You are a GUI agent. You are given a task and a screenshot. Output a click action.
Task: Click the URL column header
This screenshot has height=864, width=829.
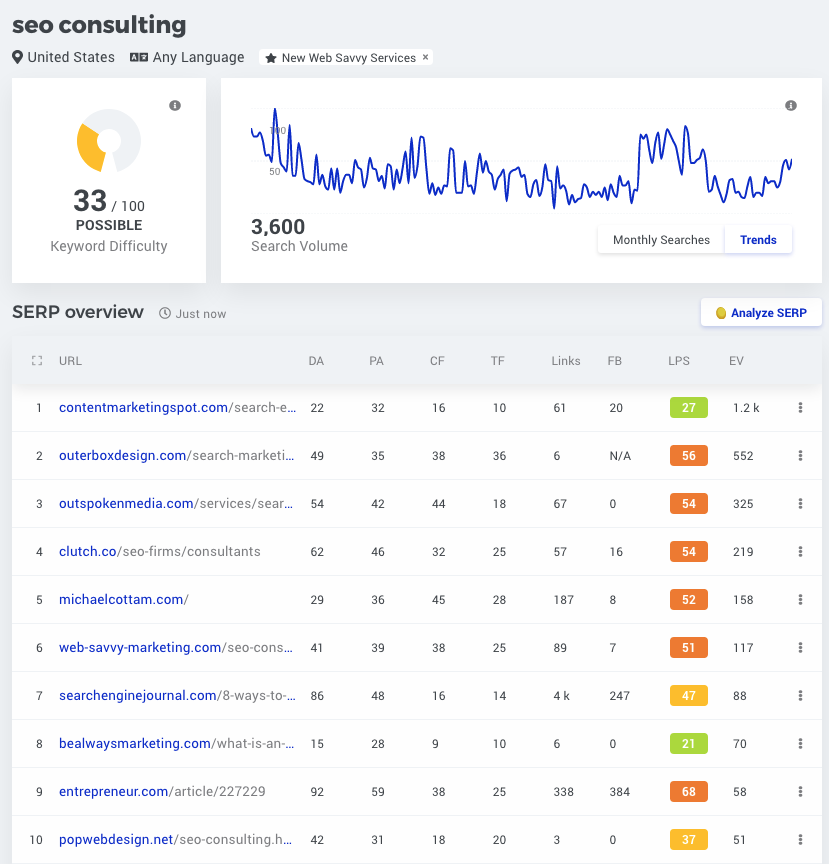tap(71, 361)
